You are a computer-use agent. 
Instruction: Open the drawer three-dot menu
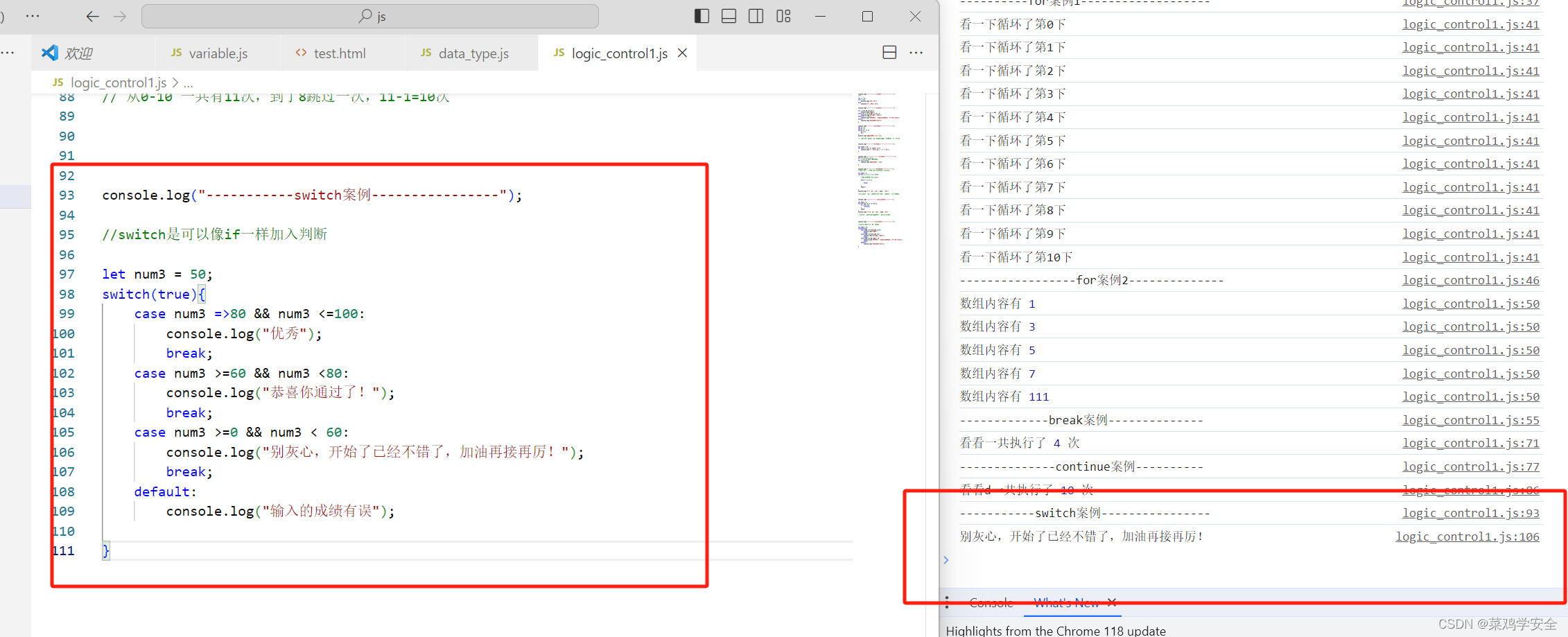tap(947, 602)
